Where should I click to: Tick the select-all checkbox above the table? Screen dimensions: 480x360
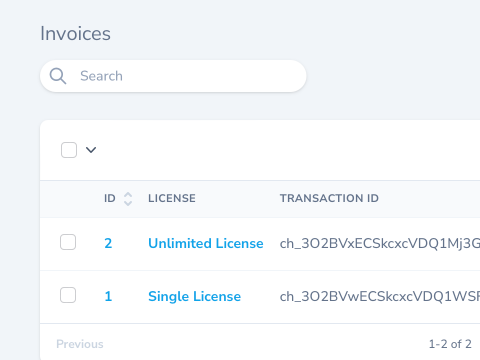pyautogui.click(x=69, y=150)
